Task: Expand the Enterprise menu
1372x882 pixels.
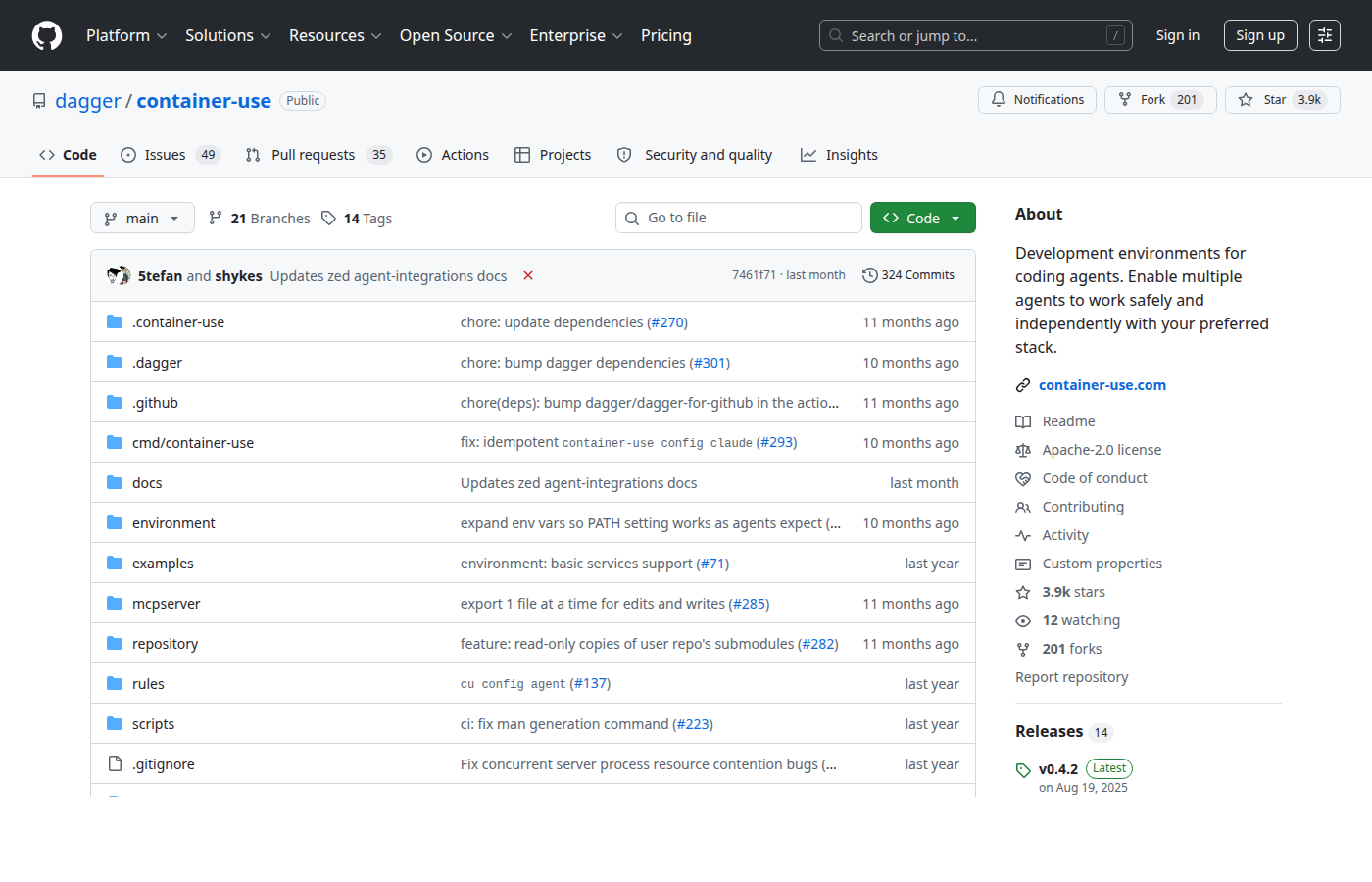Action: (576, 35)
